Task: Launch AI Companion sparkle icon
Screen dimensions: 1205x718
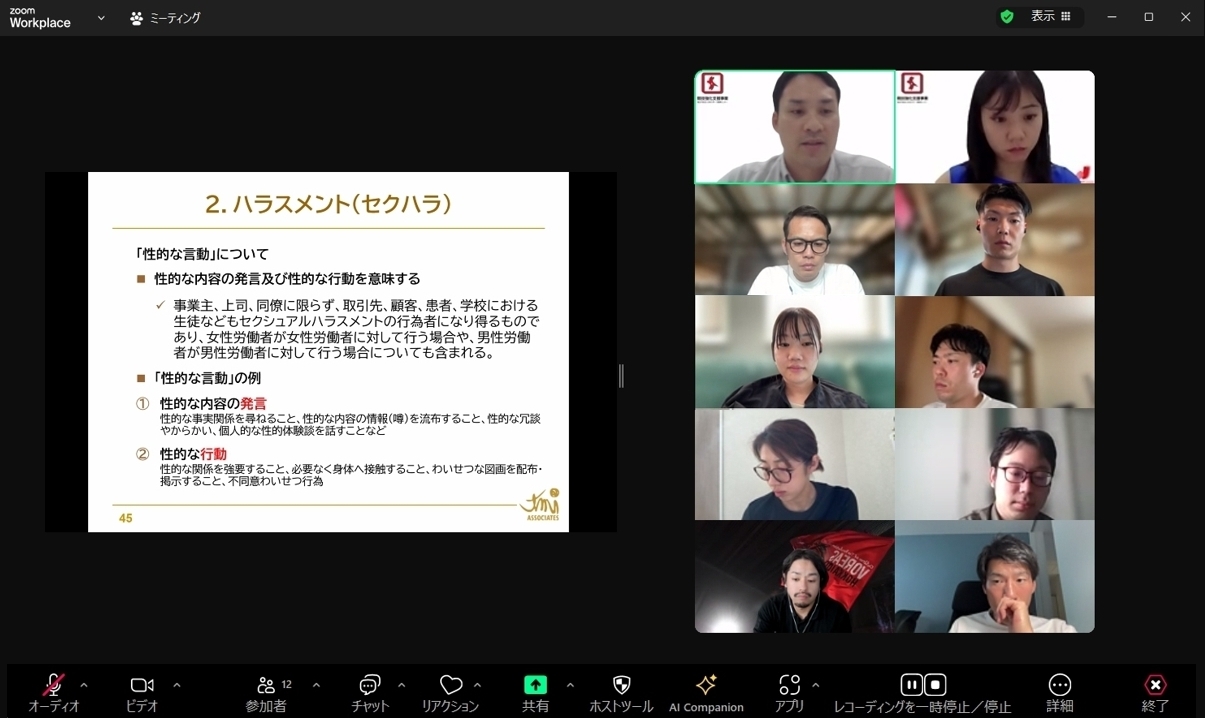Action: [706, 684]
